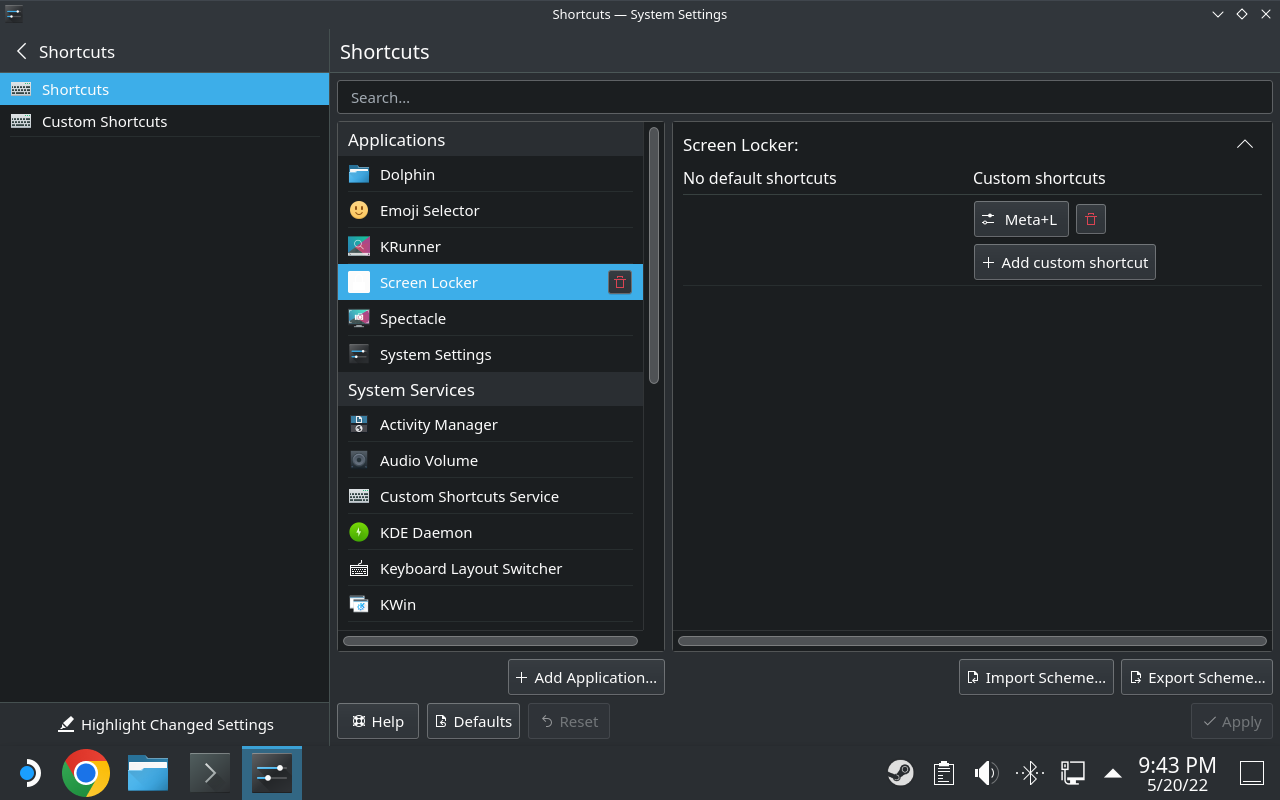
Task: Select the Emoji Selector entry
Action: (x=490, y=210)
